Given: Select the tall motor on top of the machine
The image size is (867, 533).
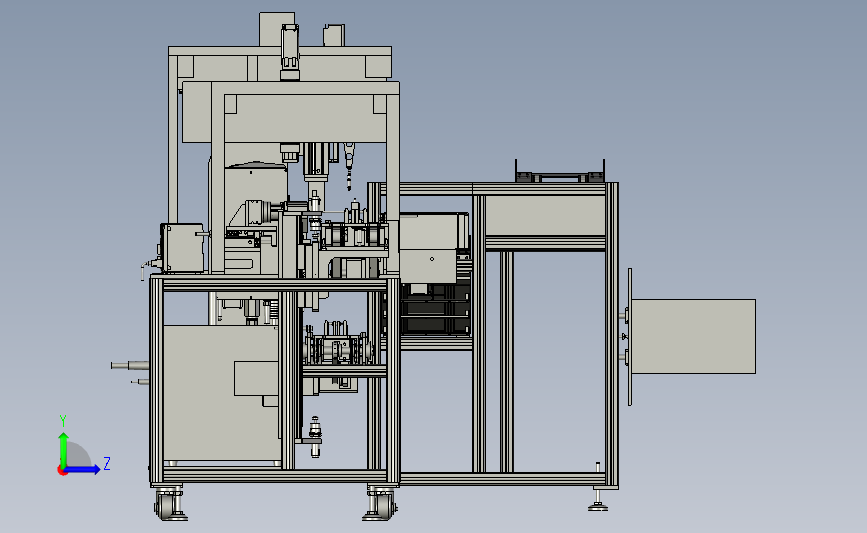Looking at the screenshot, I should [290, 52].
